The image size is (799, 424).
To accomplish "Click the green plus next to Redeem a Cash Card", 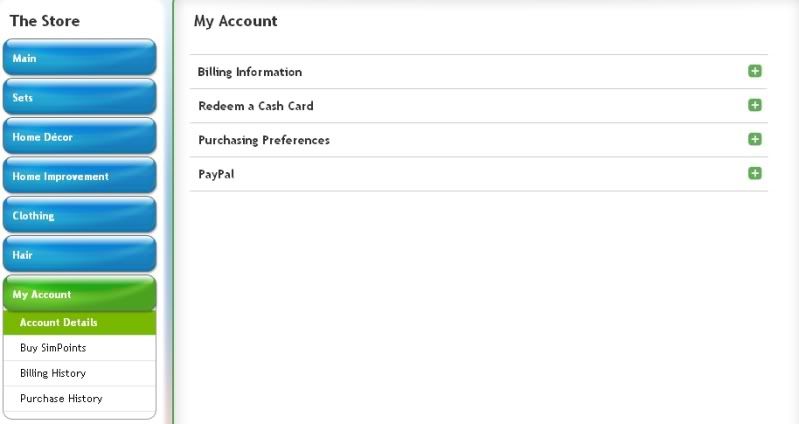I will pos(755,105).
